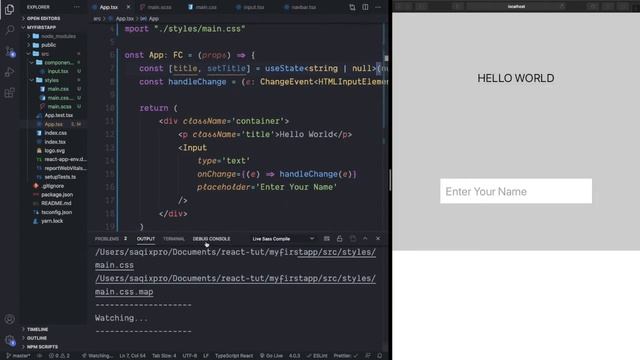Close the App.tsx editor tab
This screenshot has width=640, height=360.
coord(128,7)
